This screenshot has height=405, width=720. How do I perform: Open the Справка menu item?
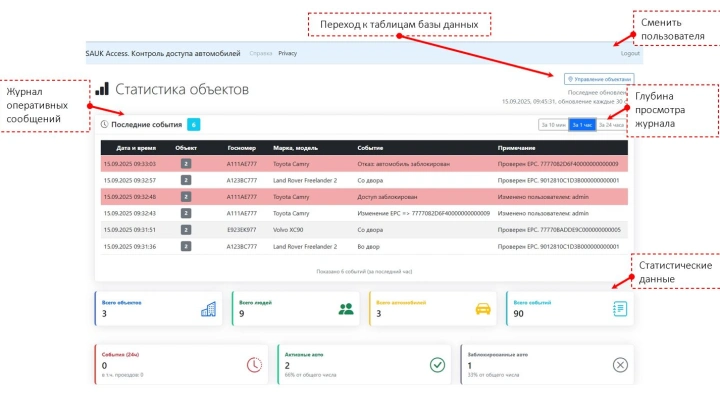click(x=260, y=53)
